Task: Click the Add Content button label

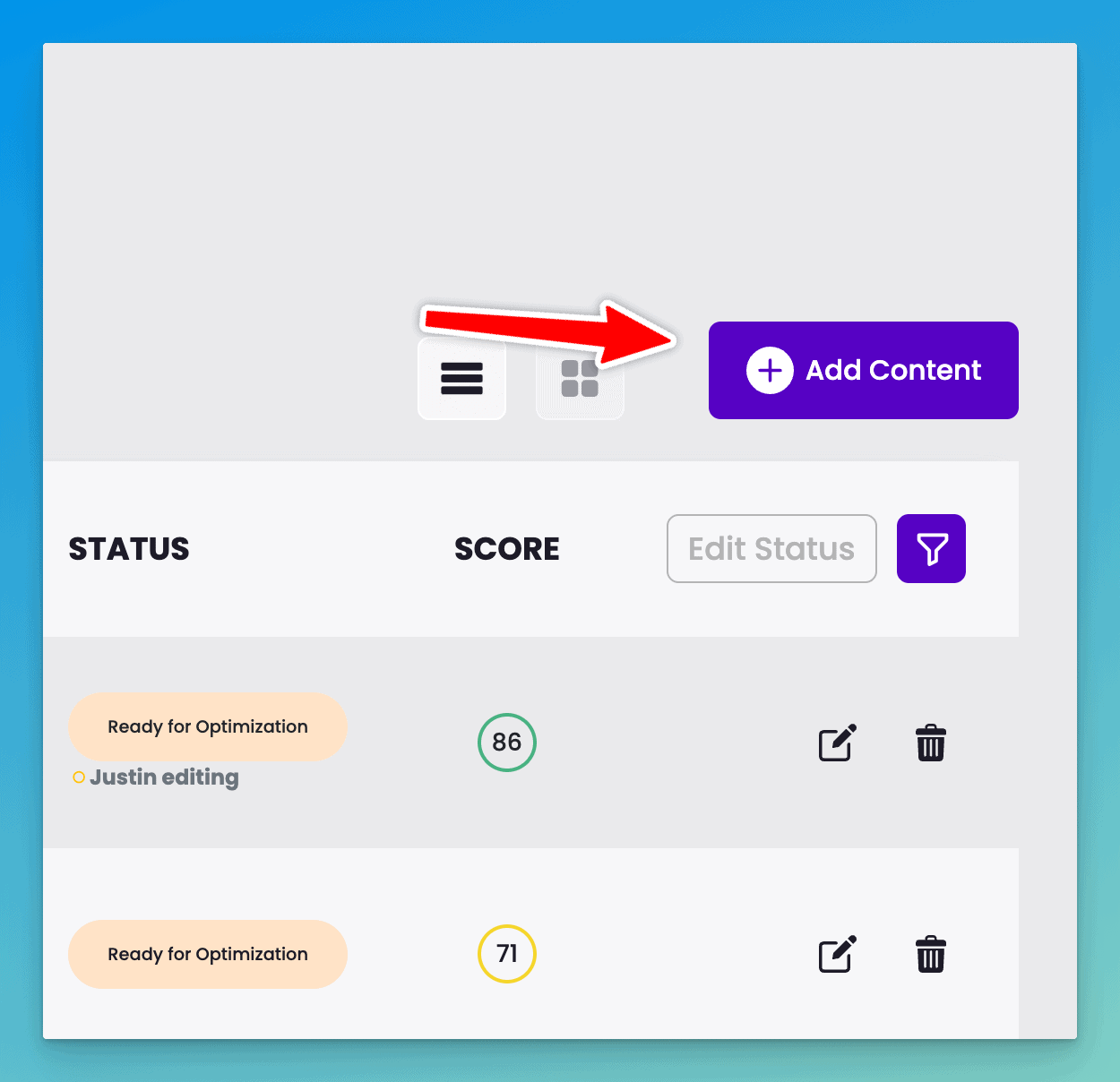Action: coord(893,370)
